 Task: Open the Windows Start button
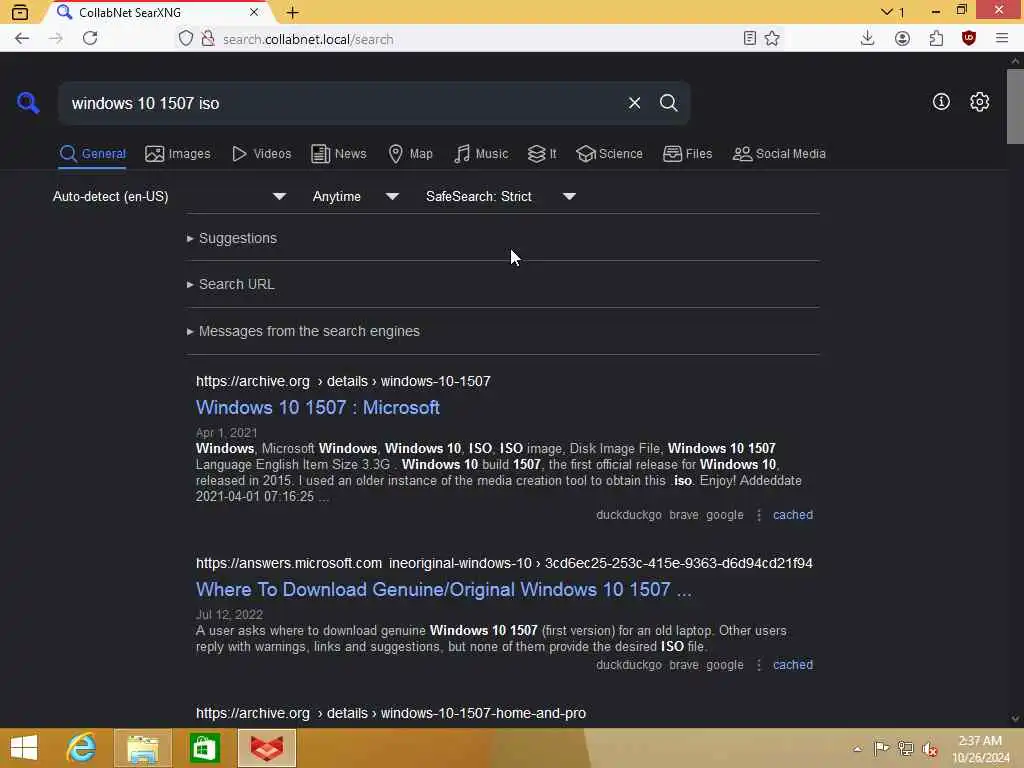tap(24, 748)
